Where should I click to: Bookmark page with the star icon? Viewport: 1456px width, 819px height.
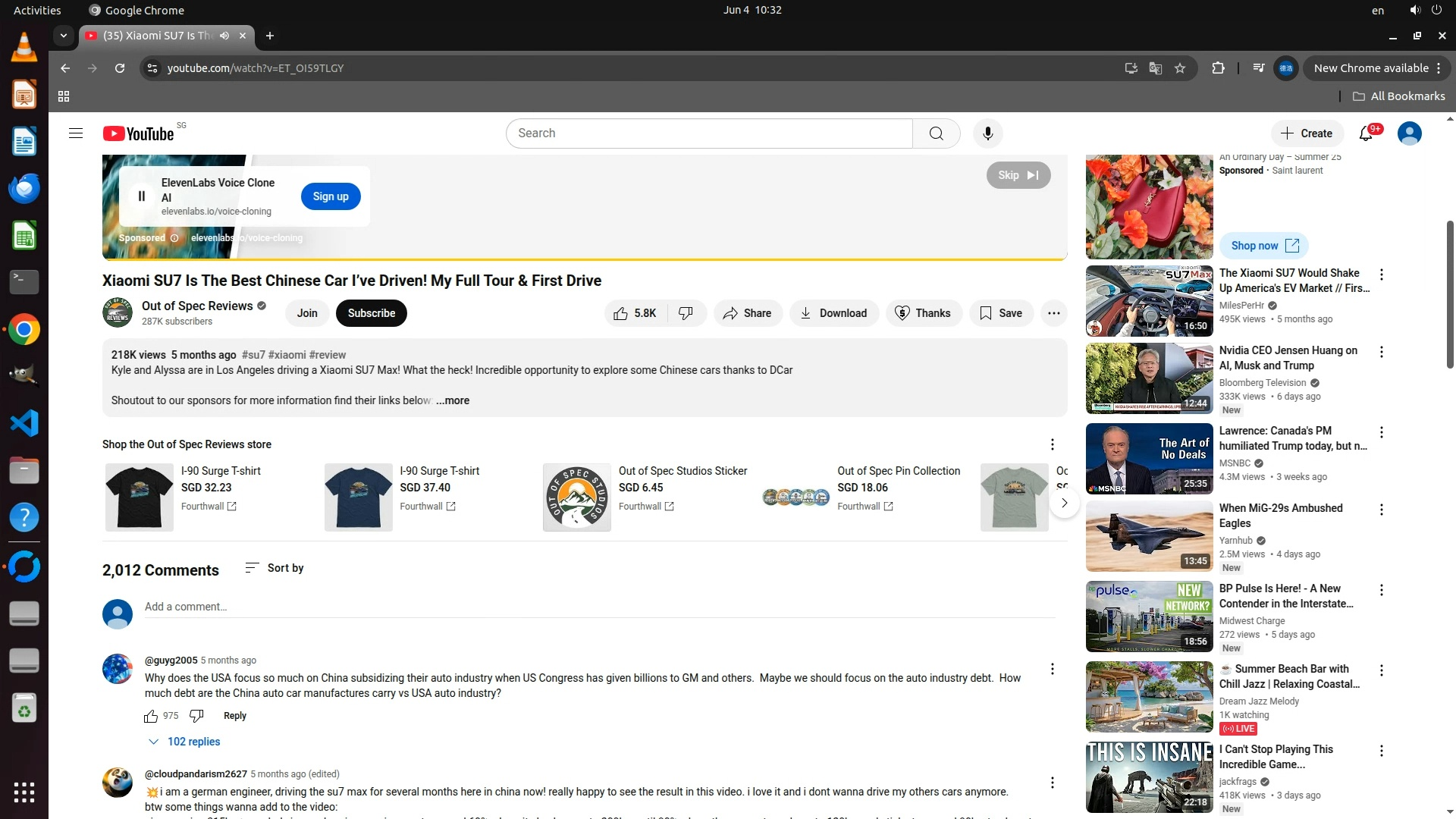pos(1180,68)
